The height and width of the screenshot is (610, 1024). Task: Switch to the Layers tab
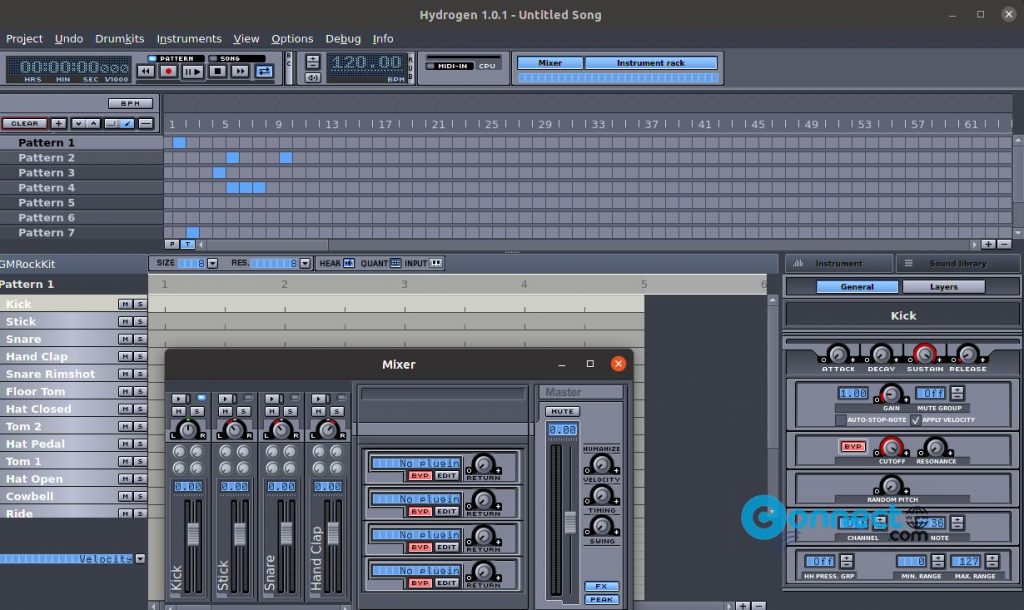pos(943,286)
